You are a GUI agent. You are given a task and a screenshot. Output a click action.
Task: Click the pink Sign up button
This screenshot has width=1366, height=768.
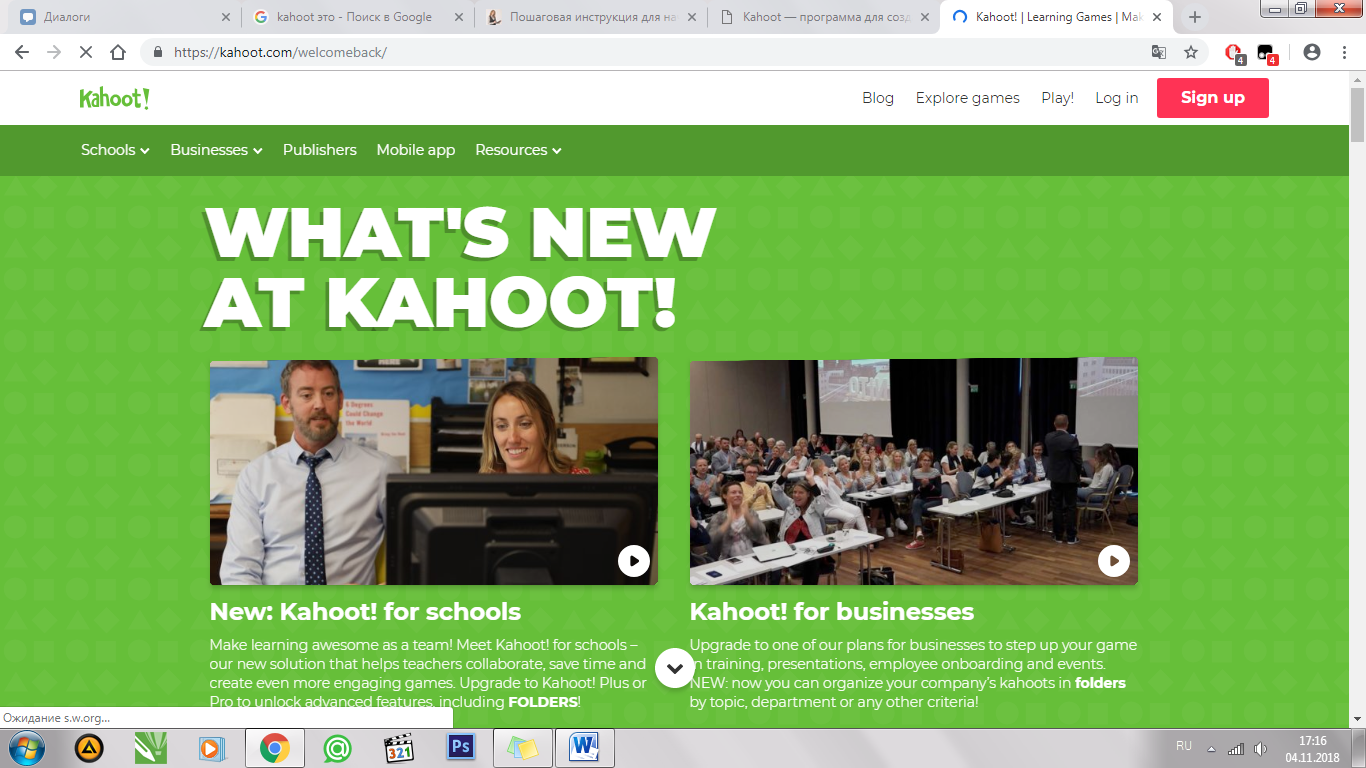coord(1213,98)
